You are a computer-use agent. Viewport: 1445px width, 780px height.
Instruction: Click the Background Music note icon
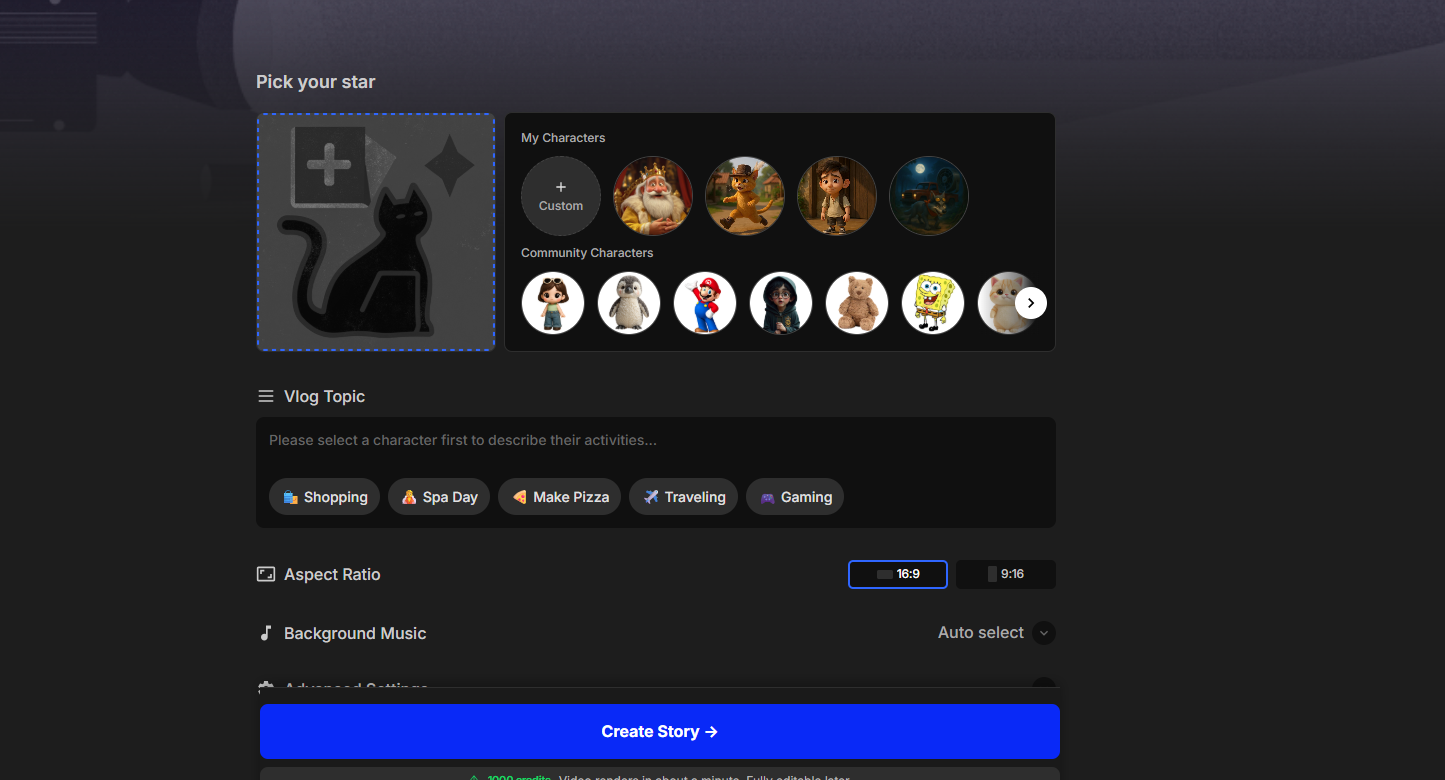266,633
